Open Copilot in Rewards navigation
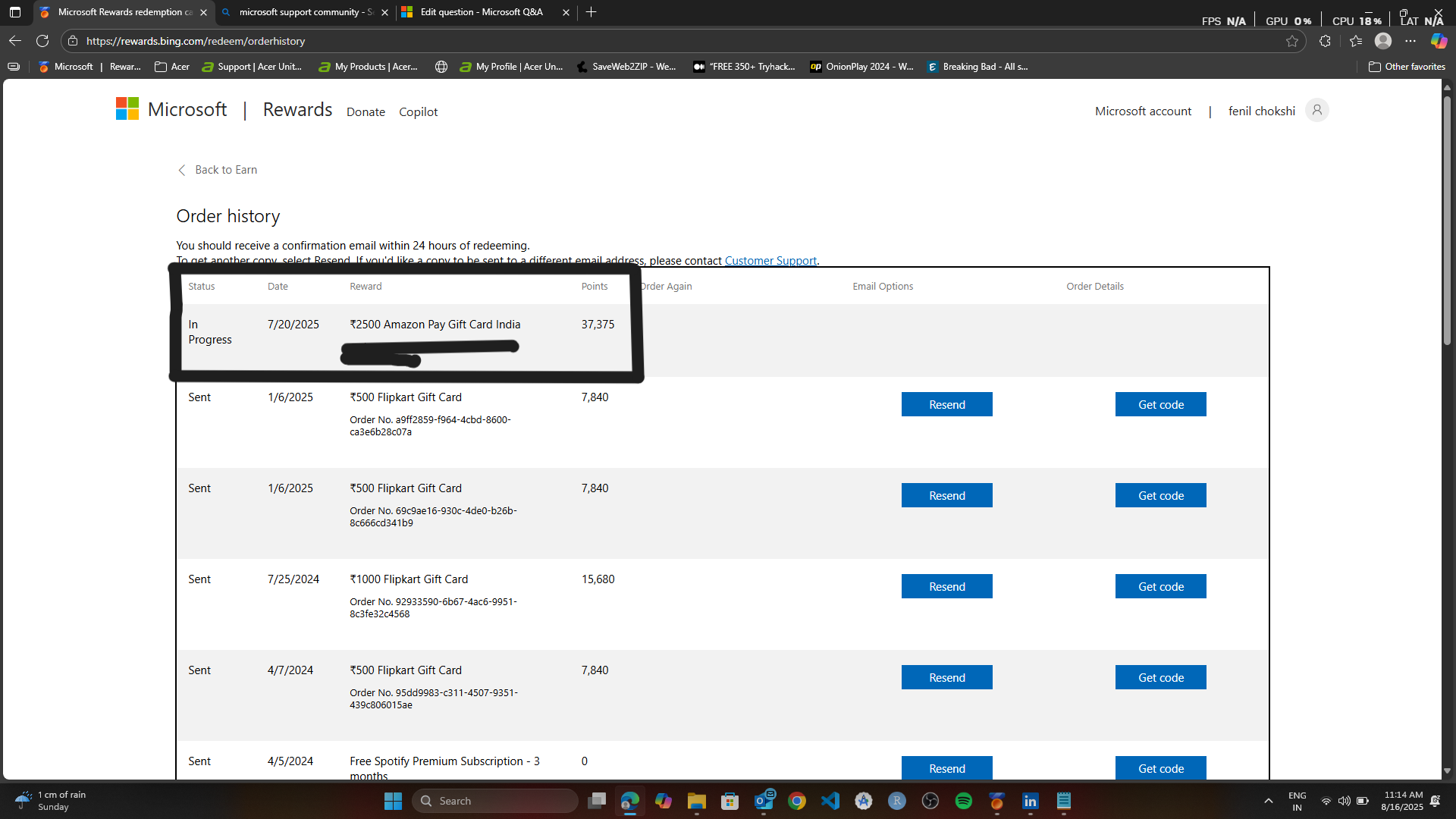 (x=419, y=112)
